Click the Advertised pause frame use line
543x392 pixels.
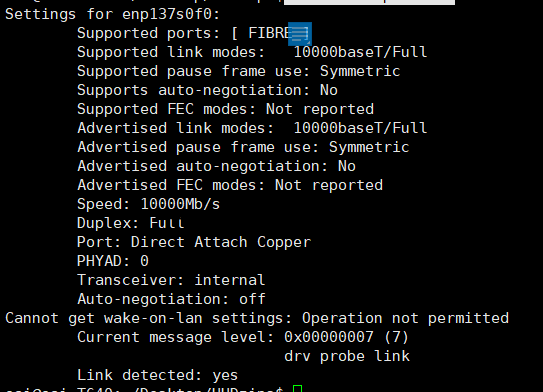tap(243, 148)
